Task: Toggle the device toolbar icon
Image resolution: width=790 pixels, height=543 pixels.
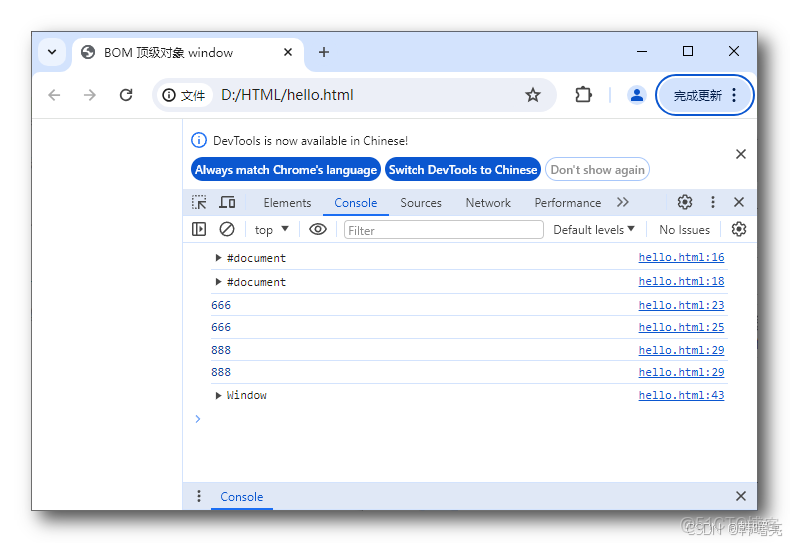Action: coord(227,202)
